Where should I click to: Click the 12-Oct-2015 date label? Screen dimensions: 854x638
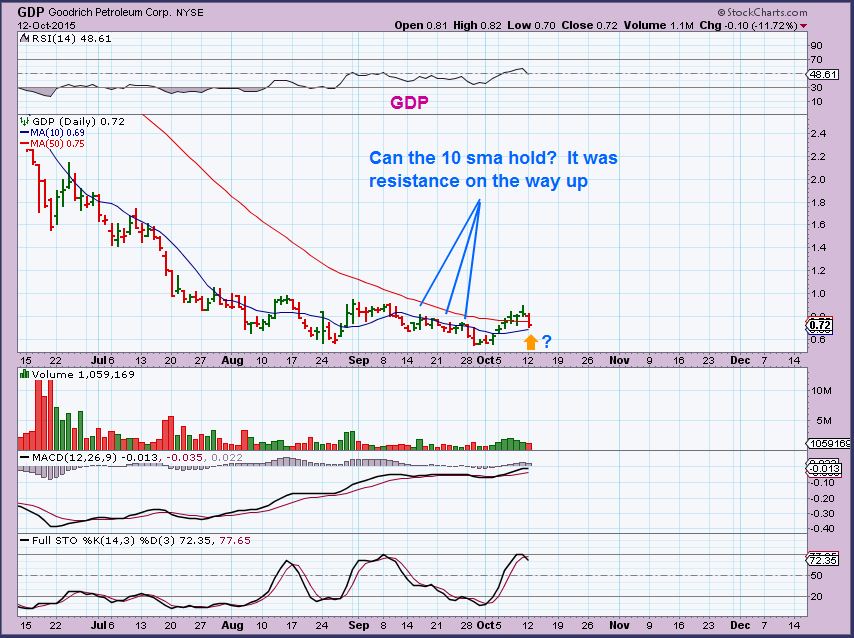point(46,26)
